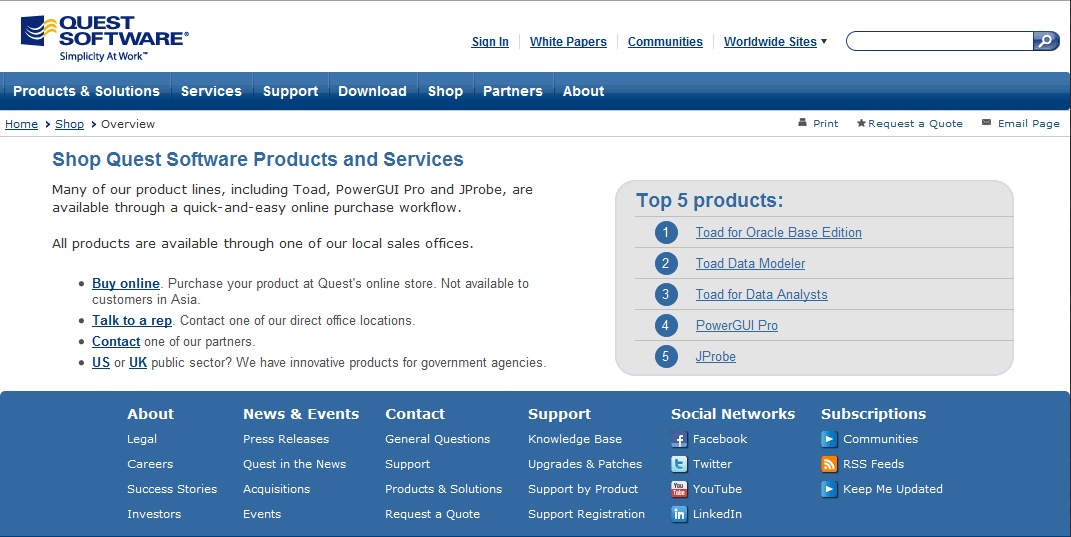
Task: Click the Worldwide Sites link
Action: pyautogui.click(x=770, y=42)
